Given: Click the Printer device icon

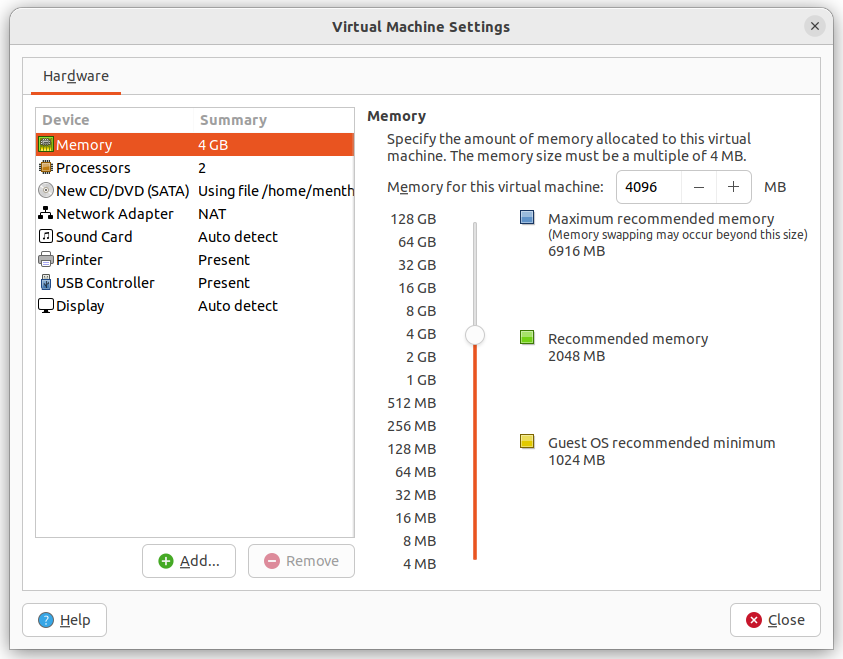Looking at the screenshot, I should (46, 259).
